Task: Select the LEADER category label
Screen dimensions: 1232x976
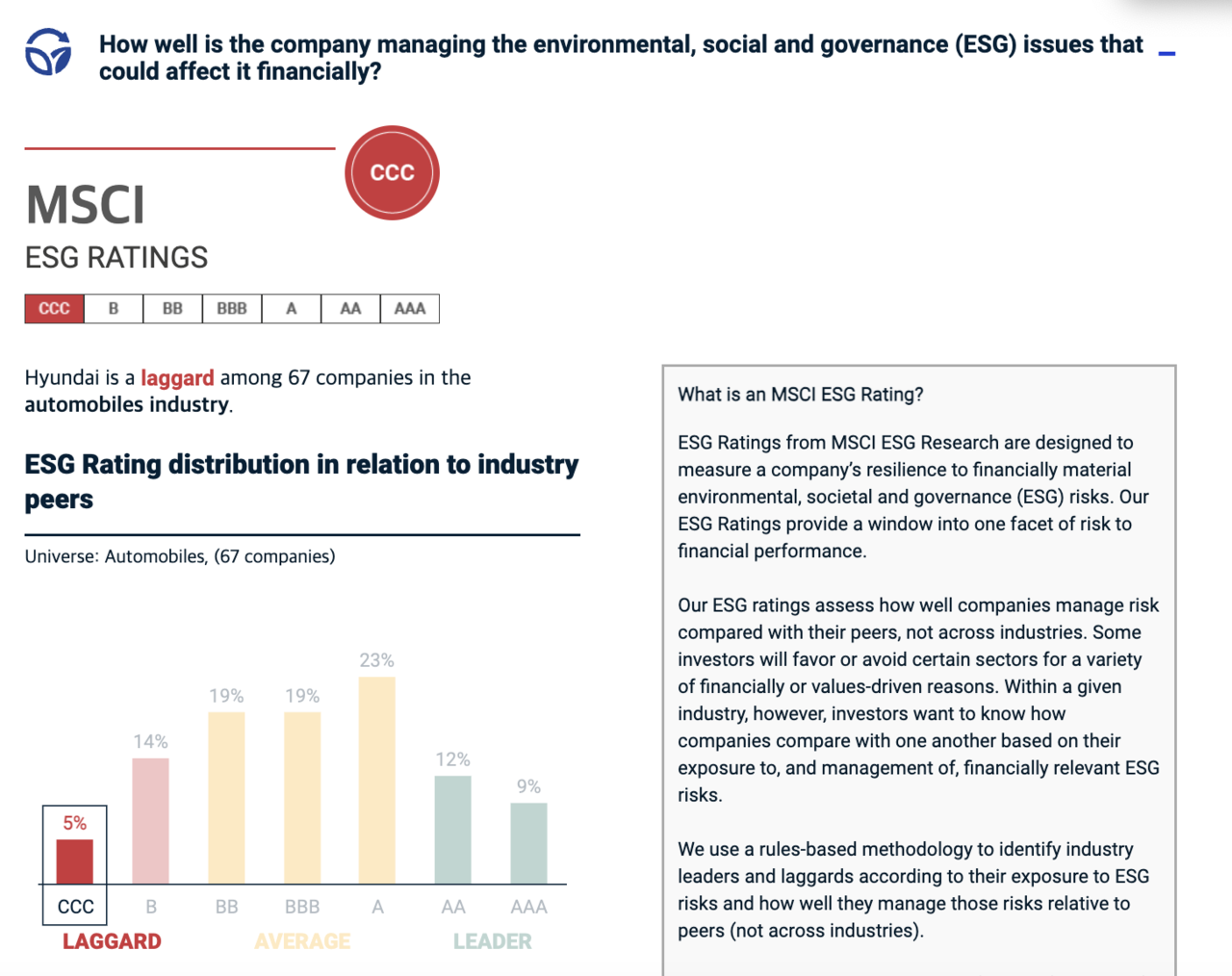Action: (x=492, y=941)
